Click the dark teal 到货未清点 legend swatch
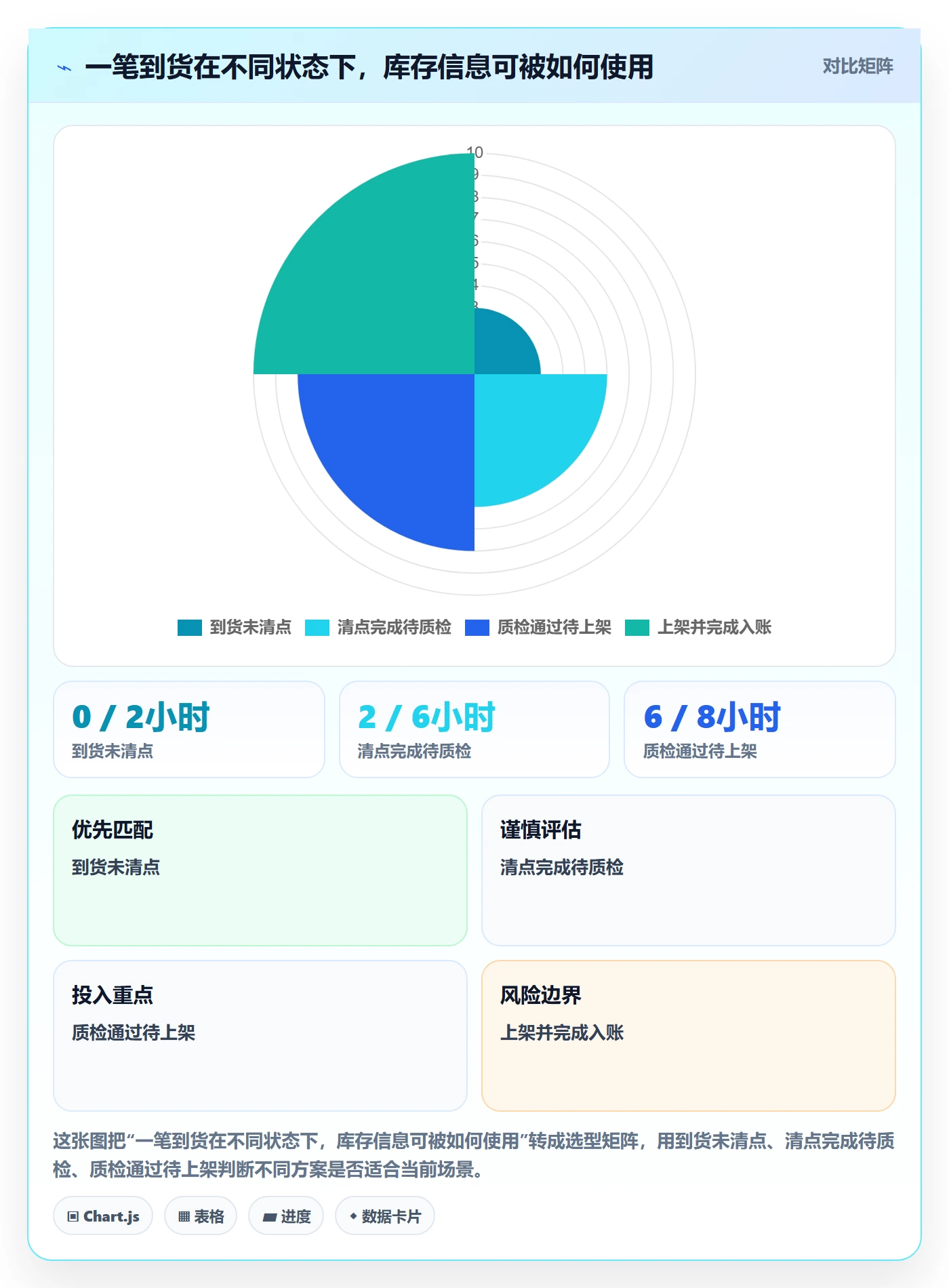Image resolution: width=949 pixels, height=1288 pixels. click(190, 628)
